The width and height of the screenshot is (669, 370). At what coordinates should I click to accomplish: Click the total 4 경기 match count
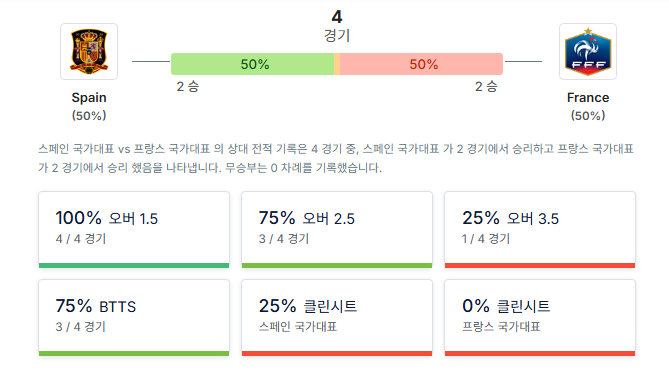tap(337, 26)
